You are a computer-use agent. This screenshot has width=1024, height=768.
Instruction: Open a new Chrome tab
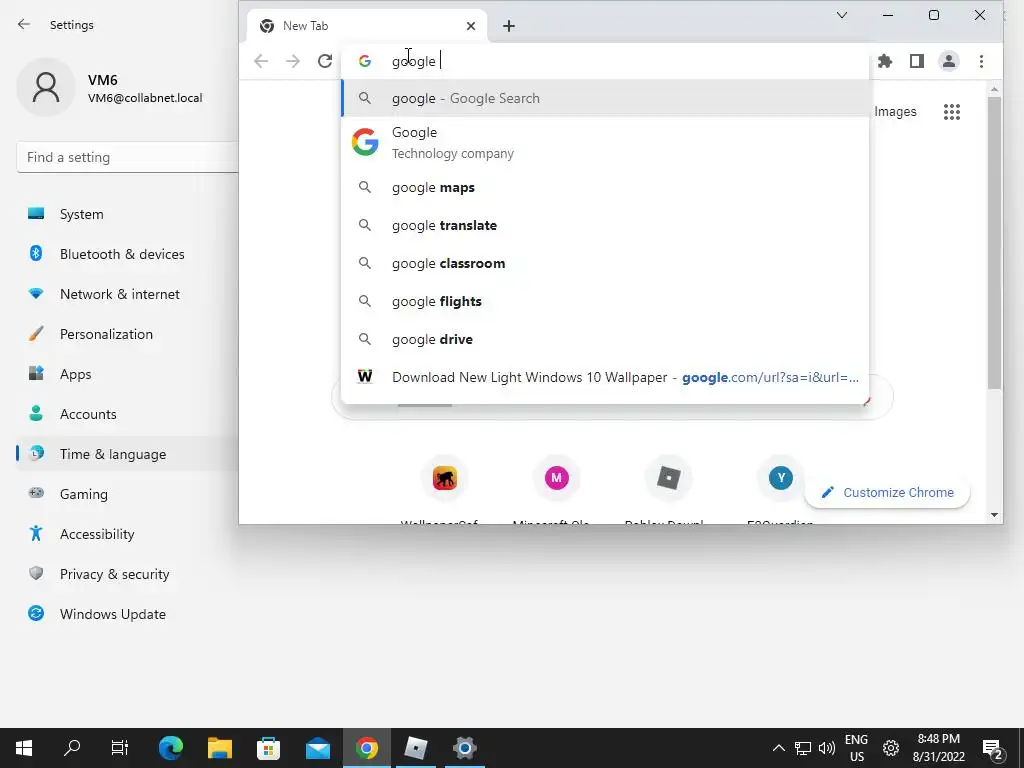pyautogui.click(x=509, y=26)
